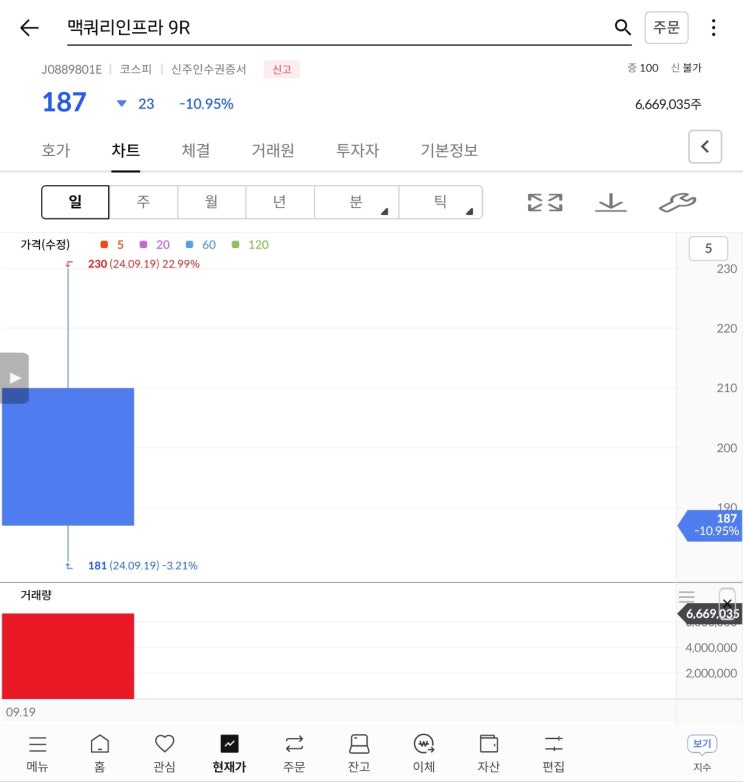Click the box showing 5 on price axis

point(708,248)
